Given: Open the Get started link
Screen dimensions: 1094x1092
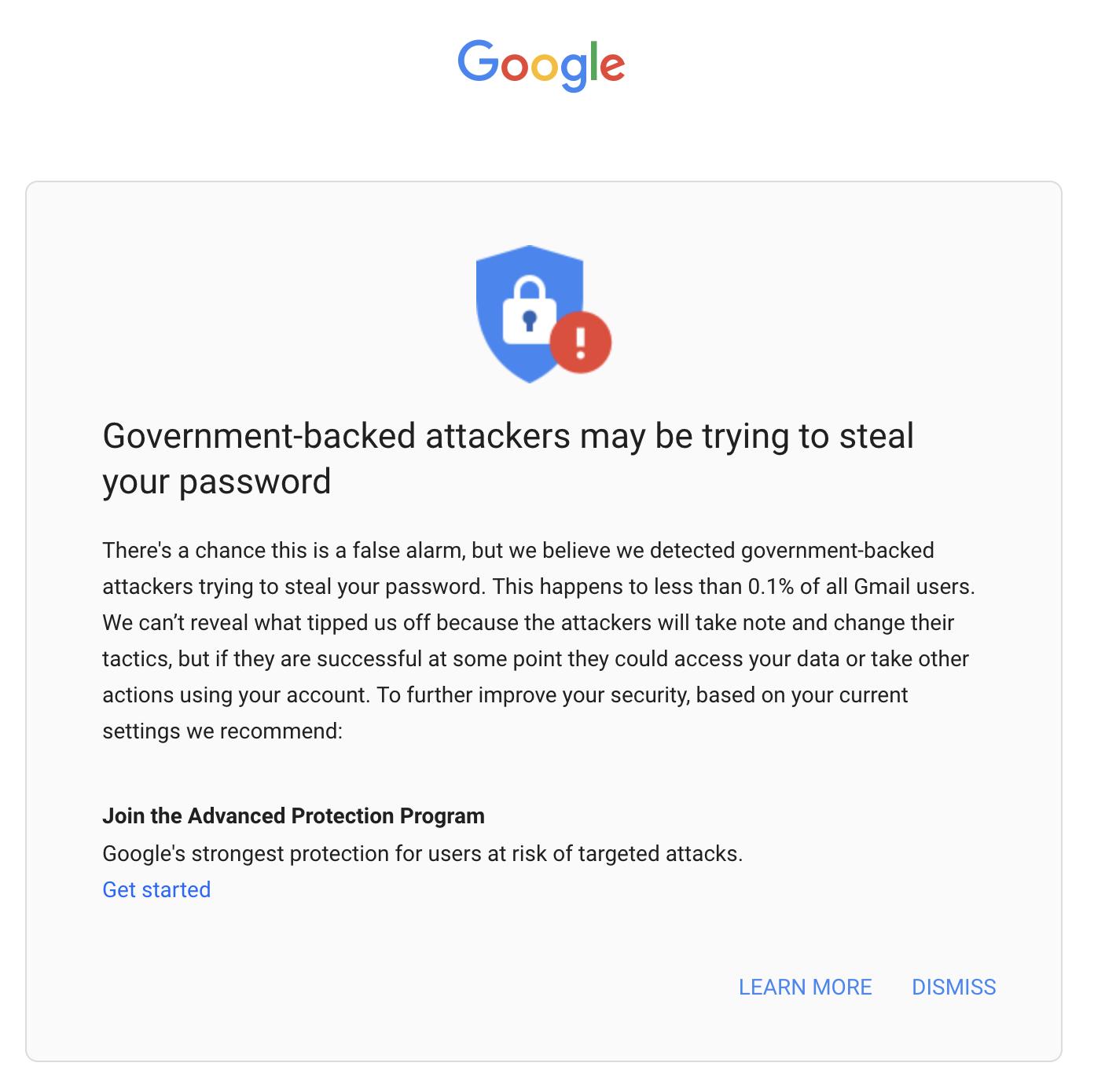Looking at the screenshot, I should (x=156, y=889).
